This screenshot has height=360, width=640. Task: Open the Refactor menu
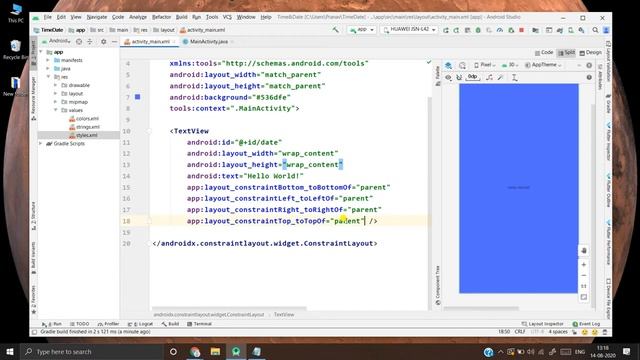pos(161,17)
